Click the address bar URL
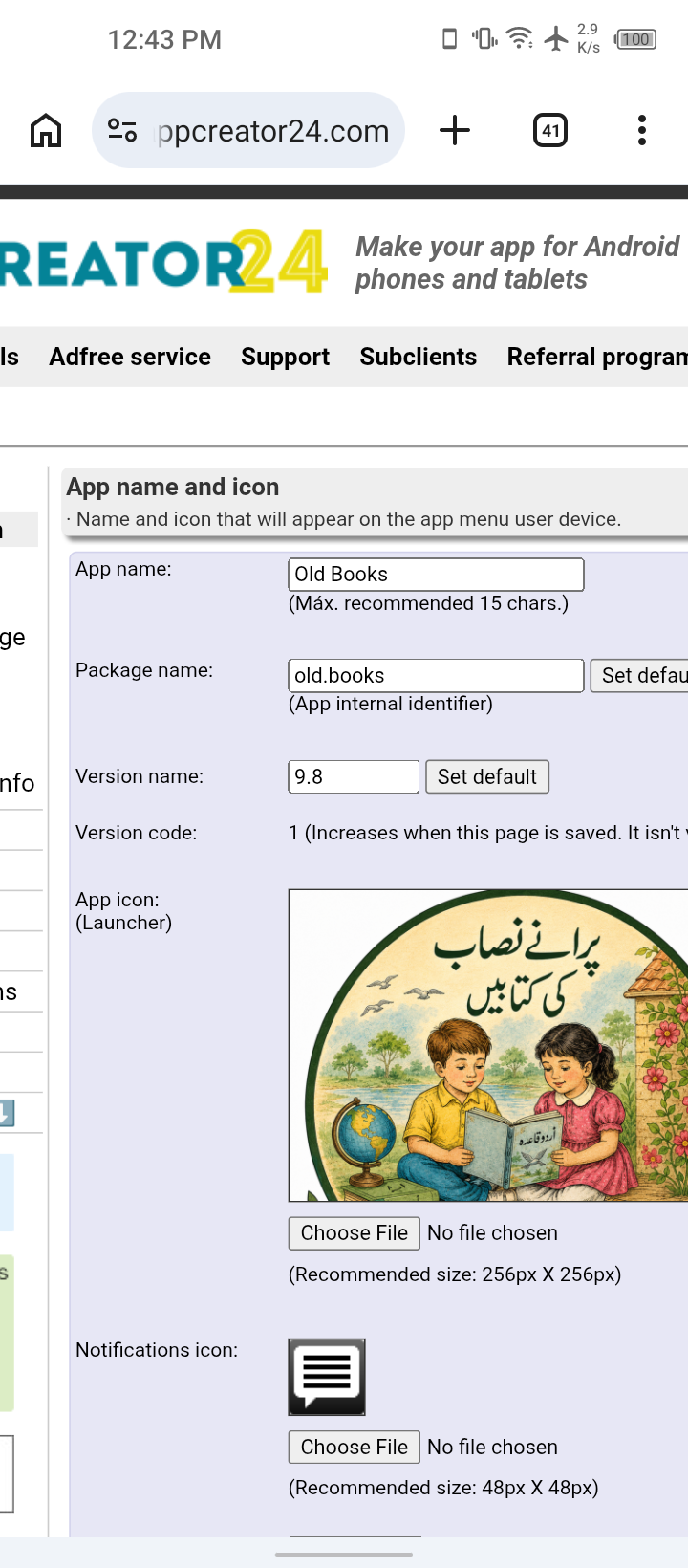The height and width of the screenshot is (1568, 688). click(274, 131)
